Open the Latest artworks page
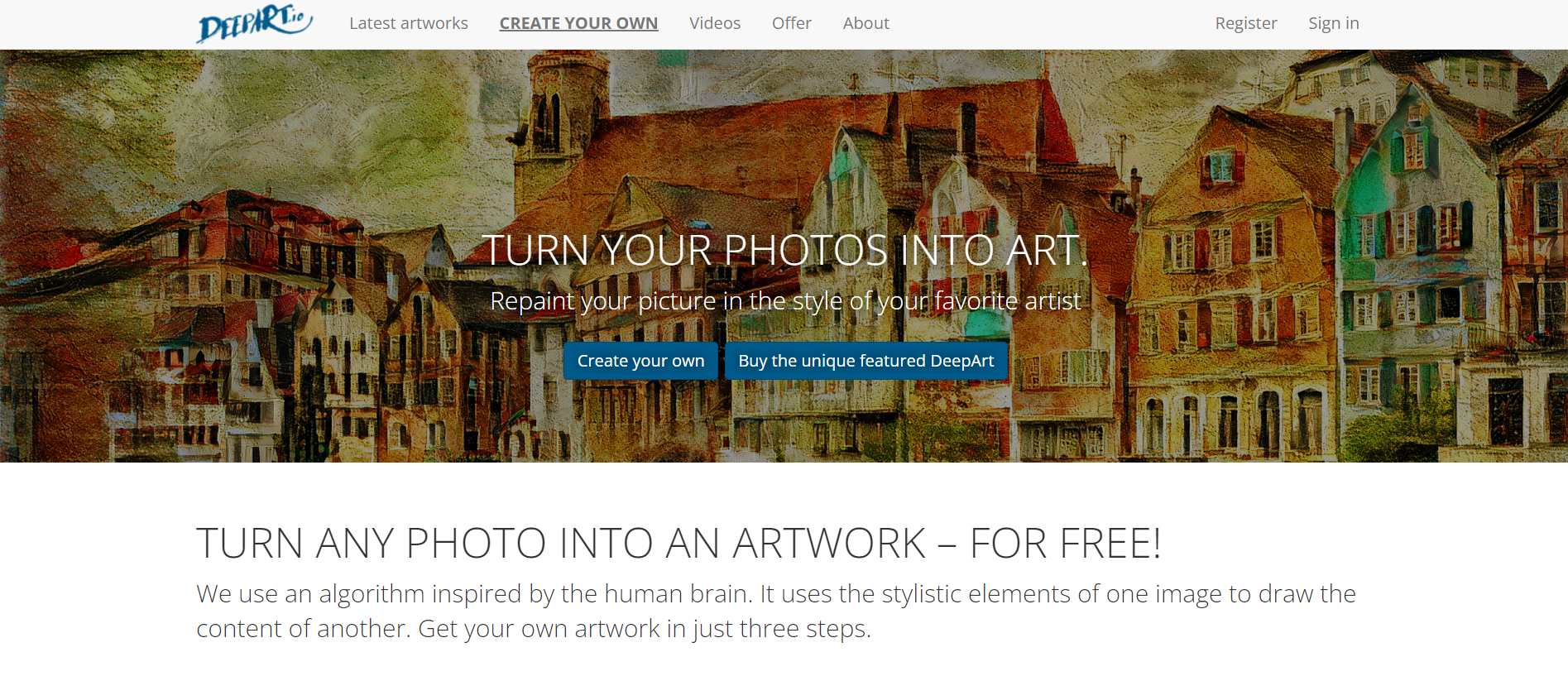 pyautogui.click(x=409, y=23)
